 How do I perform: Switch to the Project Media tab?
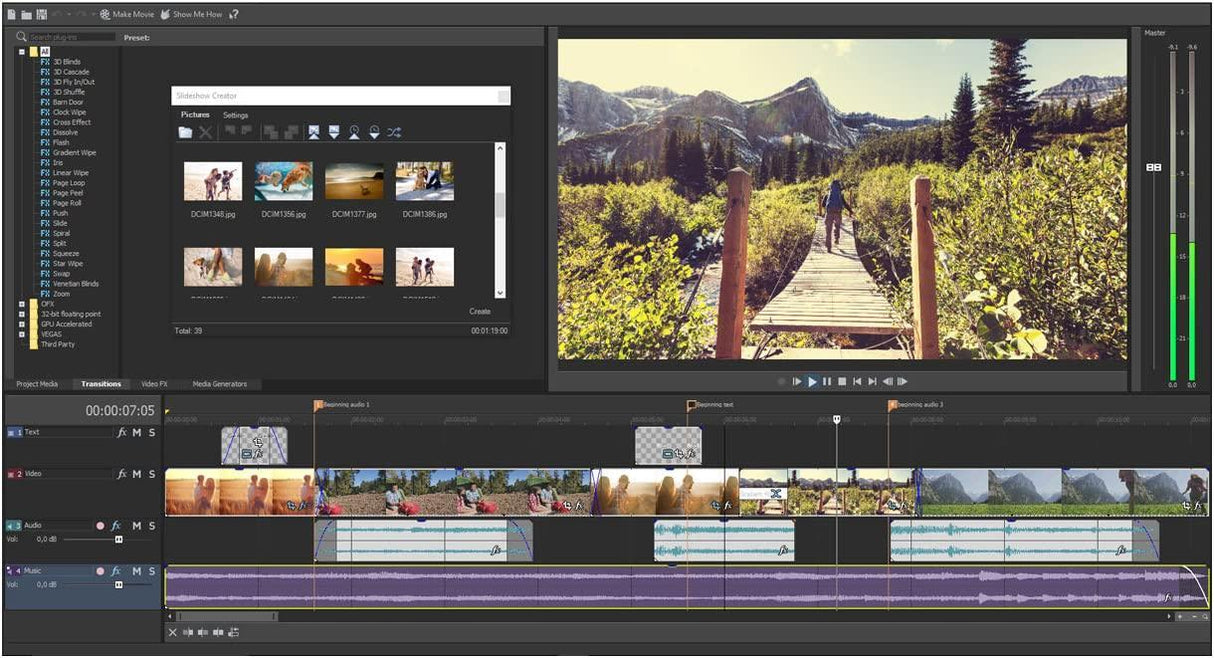pos(37,383)
